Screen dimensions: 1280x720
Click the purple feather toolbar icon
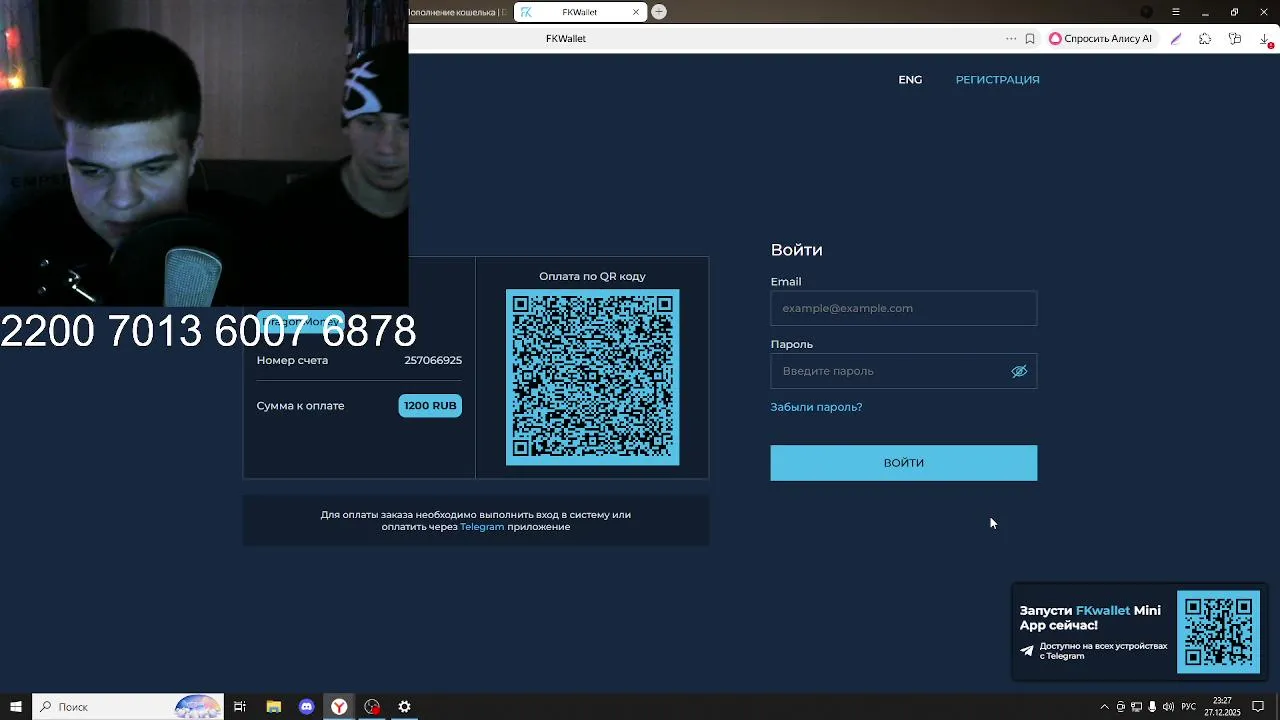point(1176,39)
